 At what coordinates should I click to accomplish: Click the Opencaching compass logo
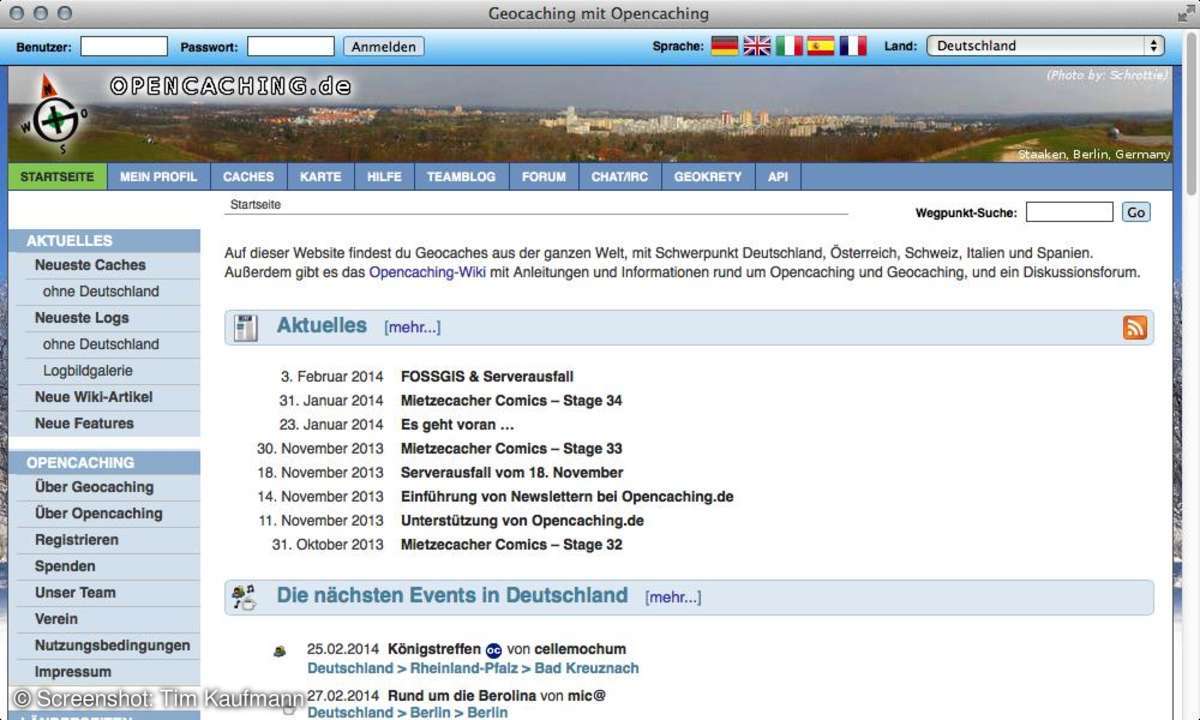[55, 113]
